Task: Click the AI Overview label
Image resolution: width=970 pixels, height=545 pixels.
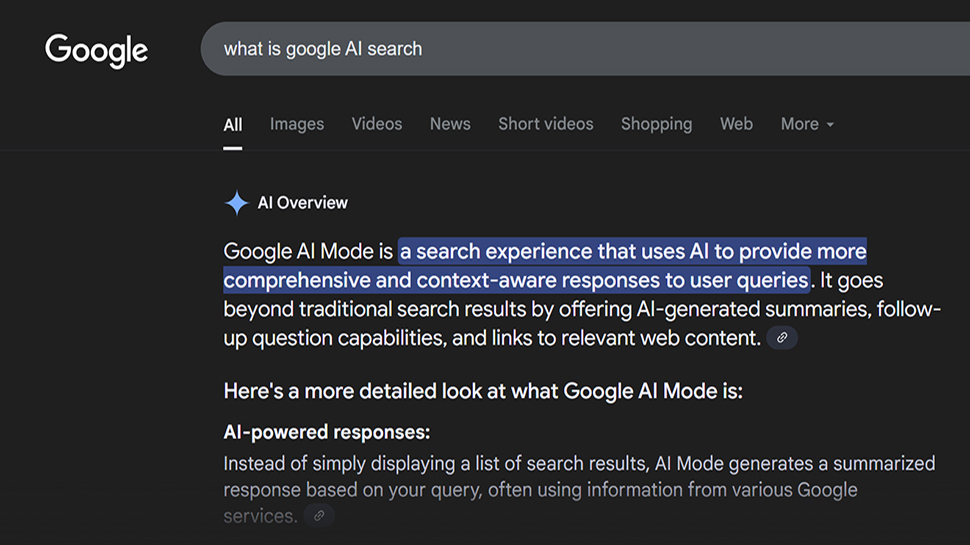Action: [x=303, y=203]
